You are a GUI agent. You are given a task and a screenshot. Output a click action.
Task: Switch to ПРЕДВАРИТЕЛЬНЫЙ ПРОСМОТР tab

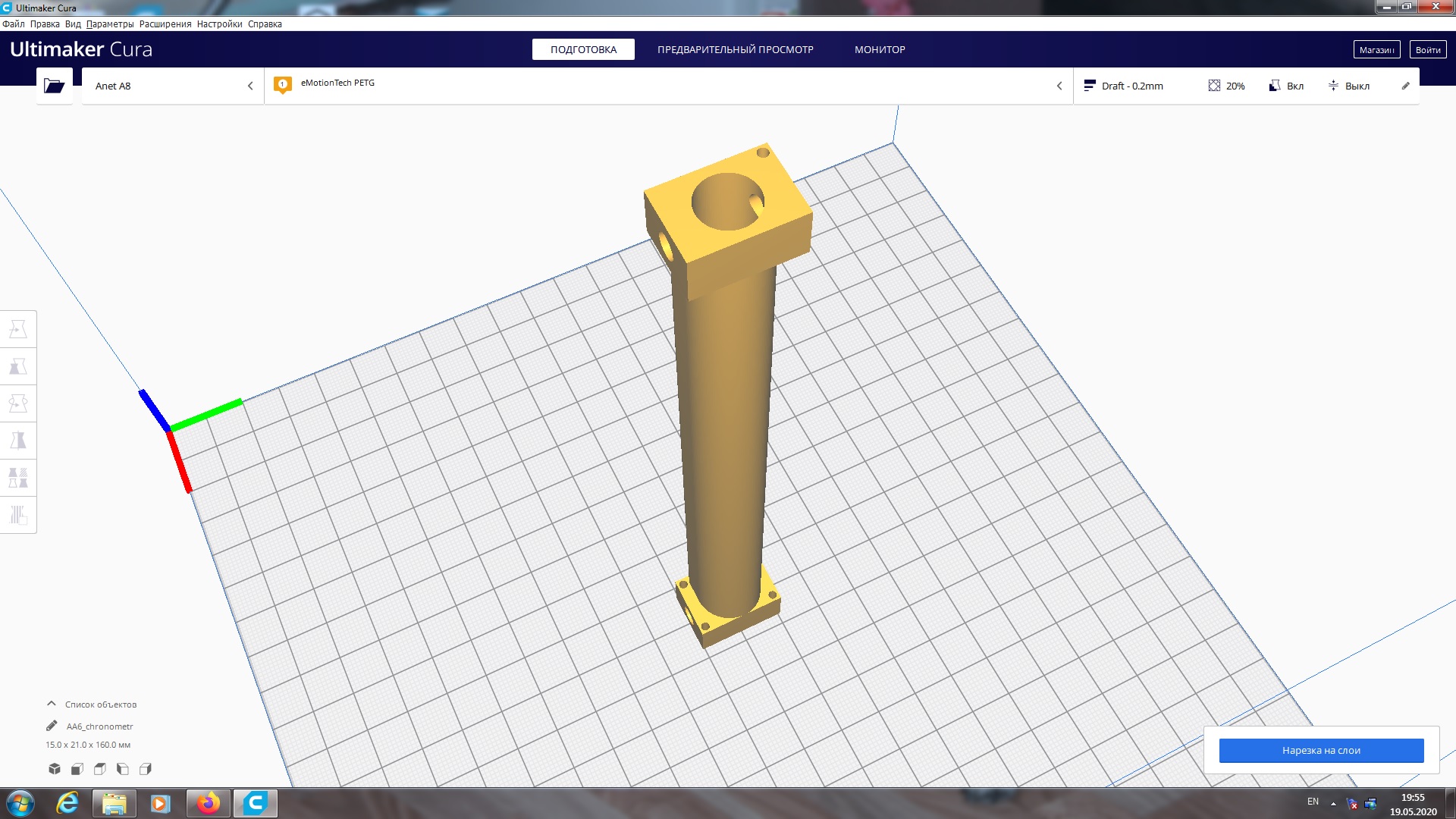tap(735, 49)
